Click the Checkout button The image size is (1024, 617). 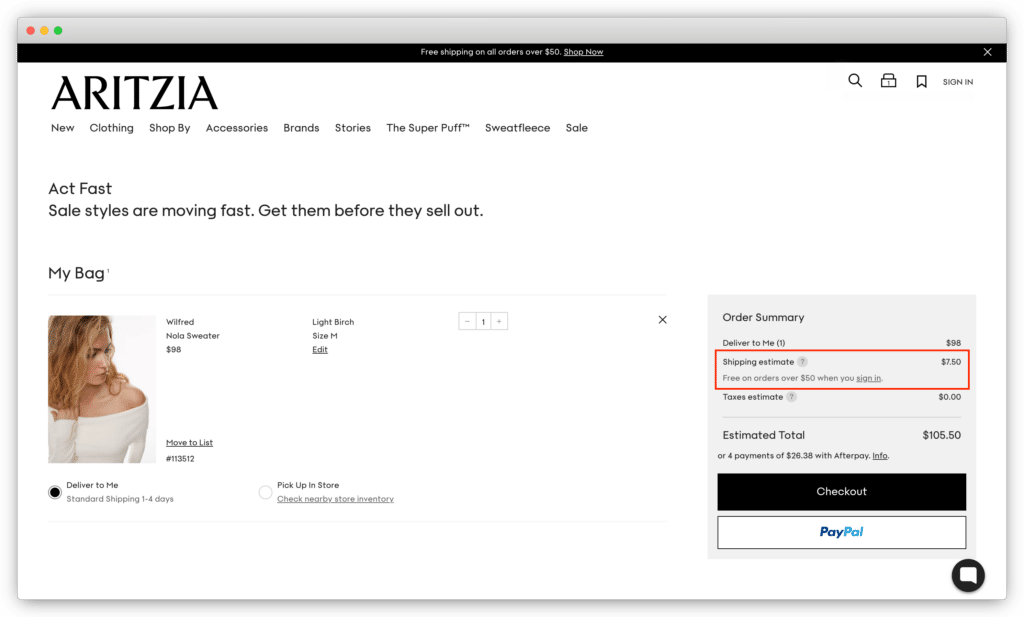[x=841, y=492]
